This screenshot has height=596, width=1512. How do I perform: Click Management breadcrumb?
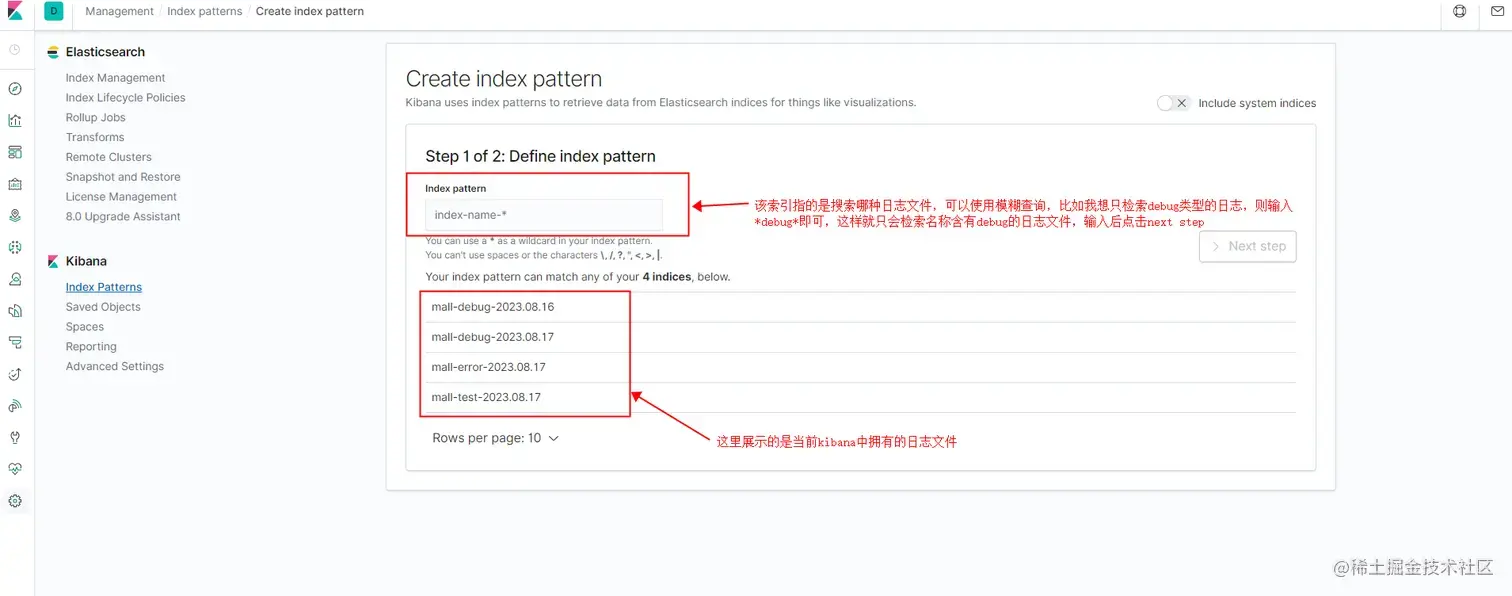(x=119, y=11)
